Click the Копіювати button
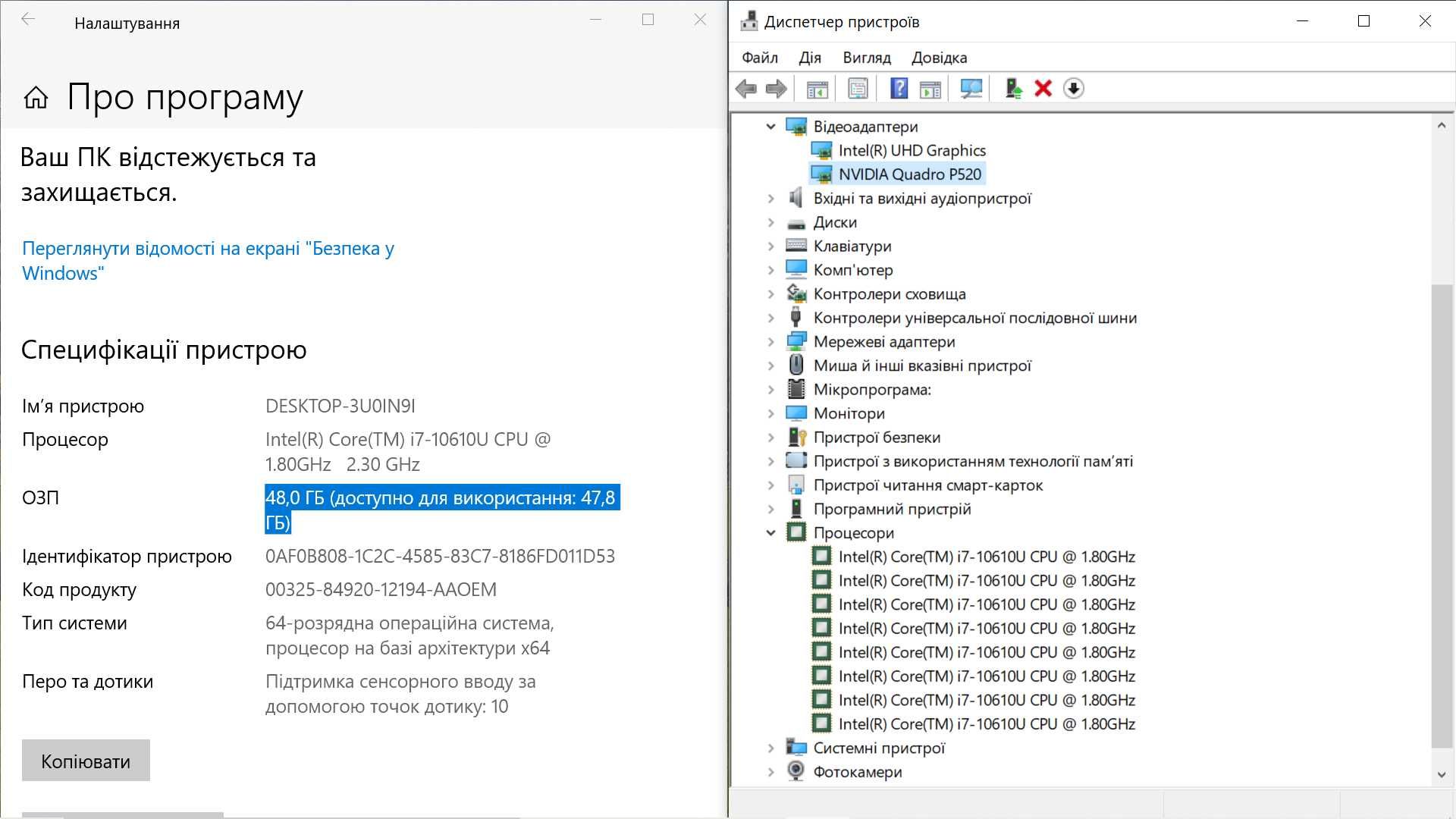This screenshot has width=1456, height=819. click(86, 761)
